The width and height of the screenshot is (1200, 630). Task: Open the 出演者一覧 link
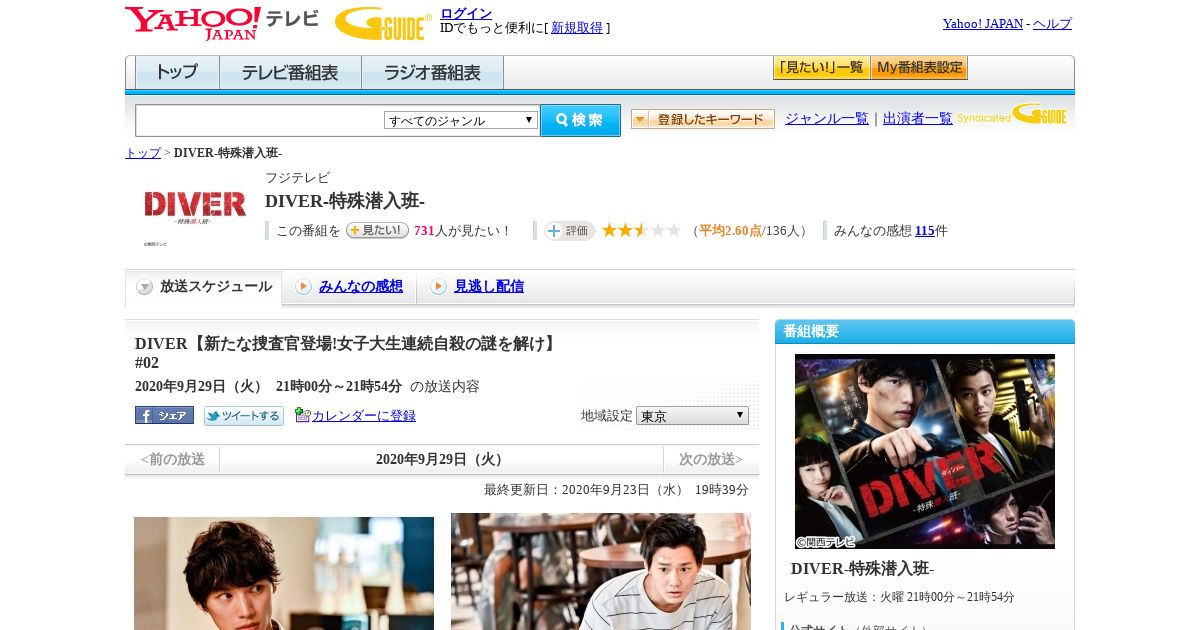(918, 119)
